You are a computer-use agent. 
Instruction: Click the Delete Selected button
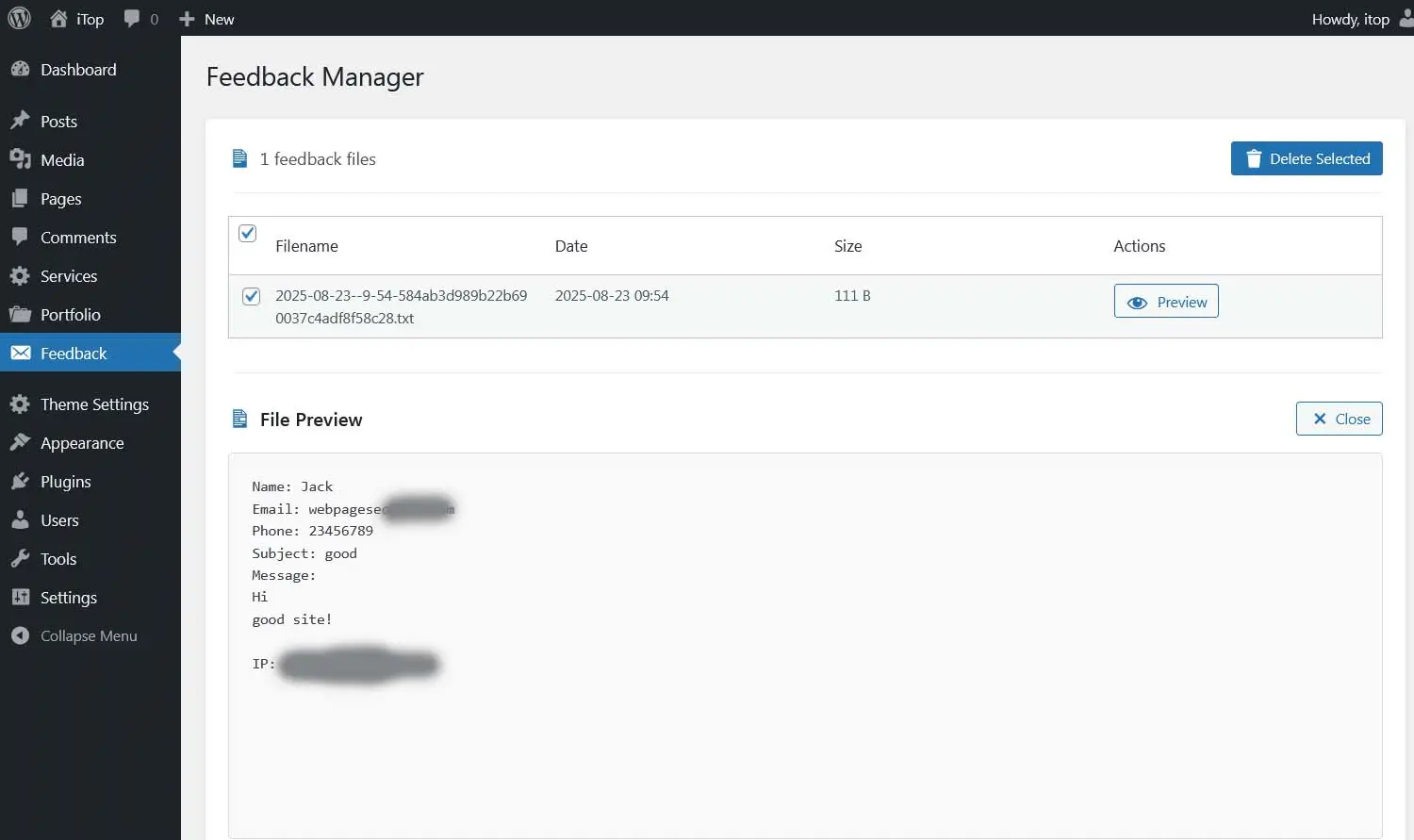tap(1307, 158)
